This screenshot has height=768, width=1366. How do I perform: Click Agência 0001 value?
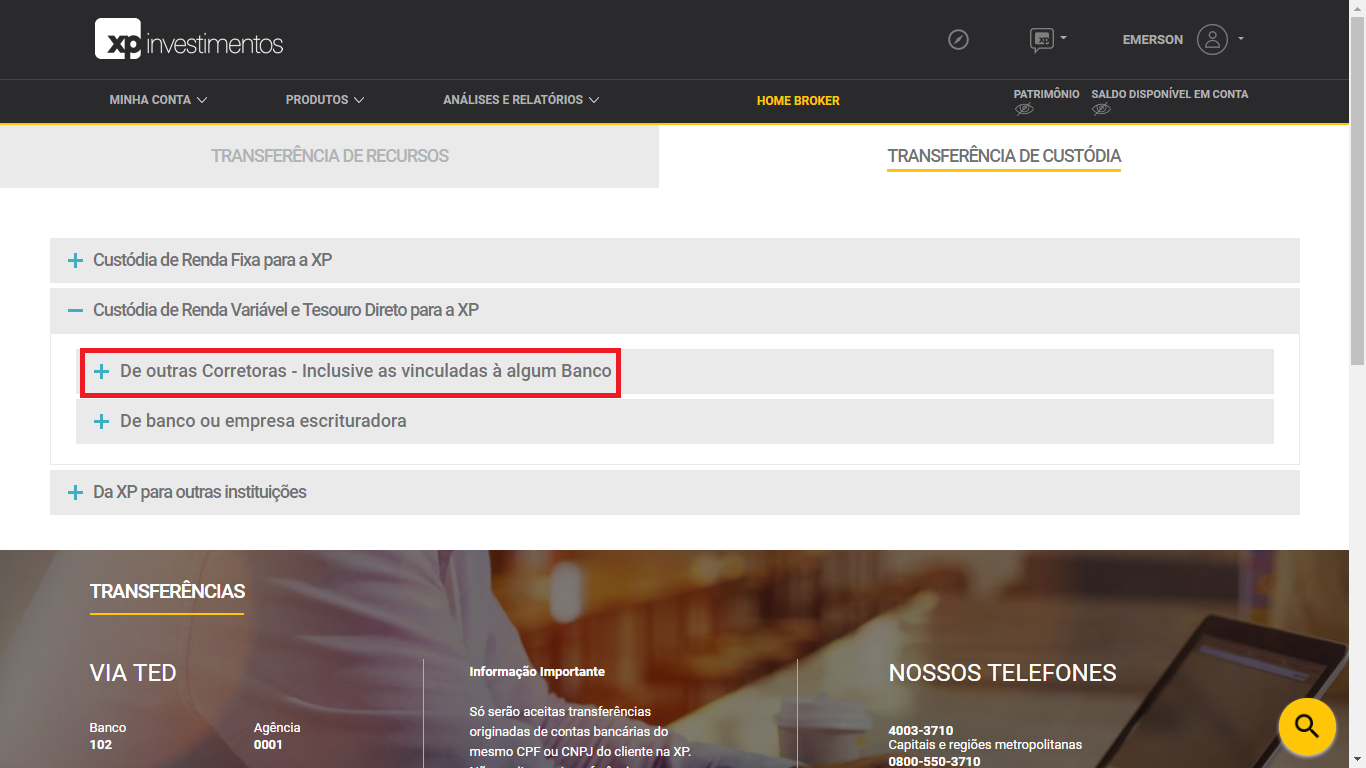click(x=268, y=744)
